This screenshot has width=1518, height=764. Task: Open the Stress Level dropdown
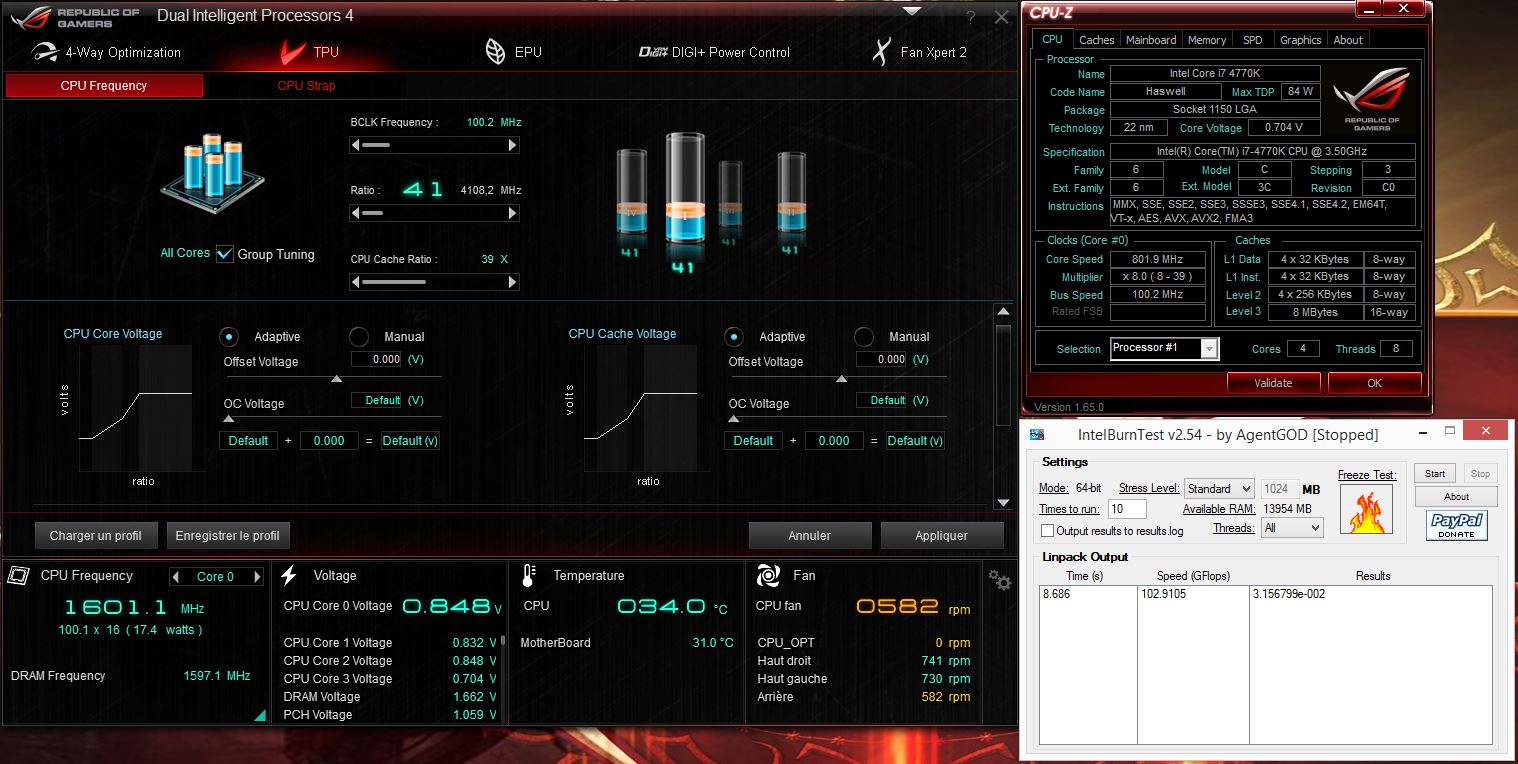[x=1218, y=489]
